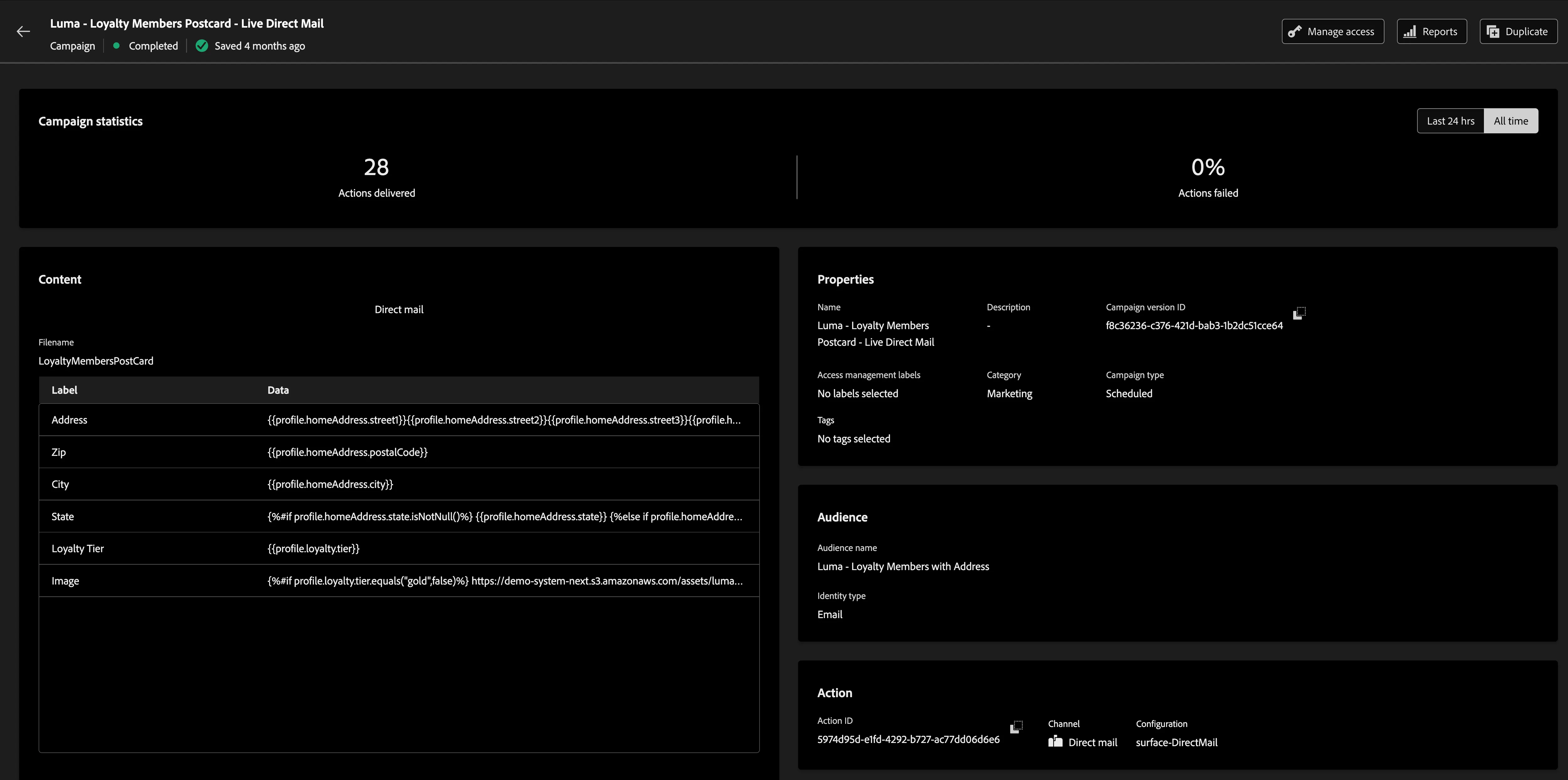Click the {{profile.loyalty.tier}} data cell
1568x780 pixels.
(x=313, y=549)
